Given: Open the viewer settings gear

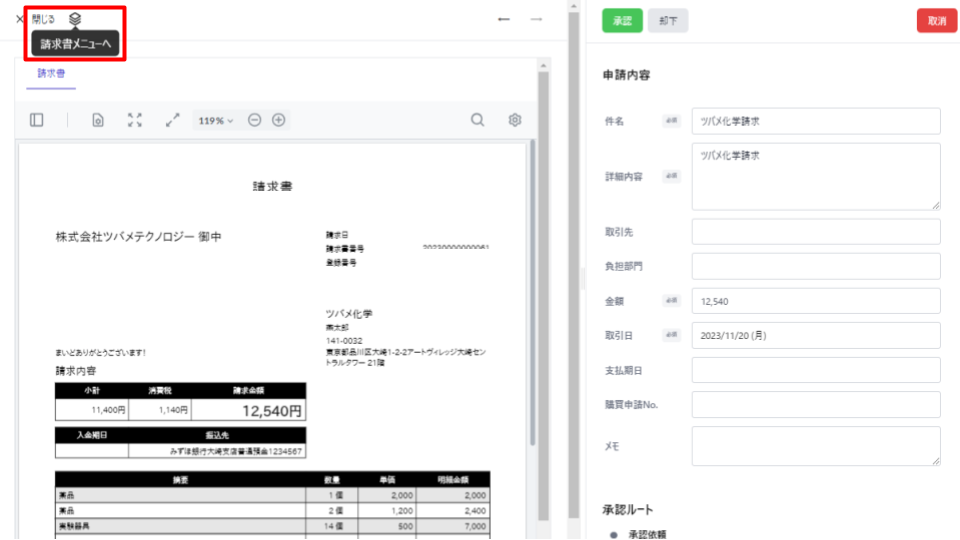Looking at the screenshot, I should [515, 120].
